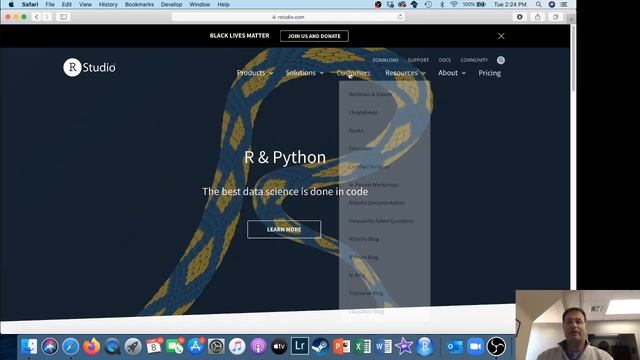Image resolution: width=640 pixels, height=360 pixels.
Task: Expand the Products navigation dropdown
Action: point(255,73)
